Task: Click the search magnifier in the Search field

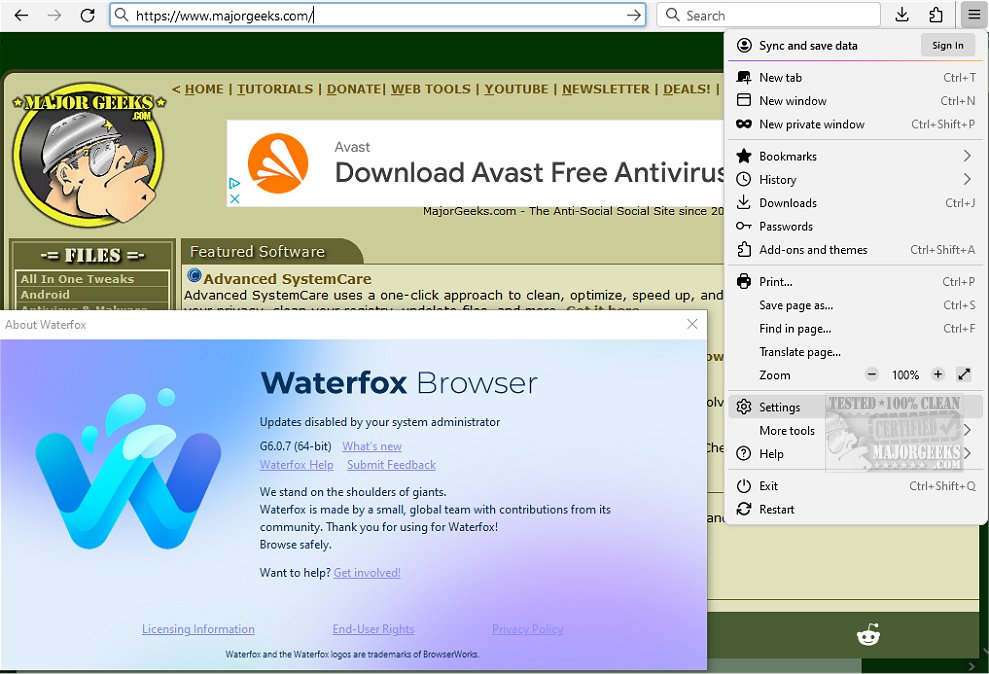Action: point(671,15)
